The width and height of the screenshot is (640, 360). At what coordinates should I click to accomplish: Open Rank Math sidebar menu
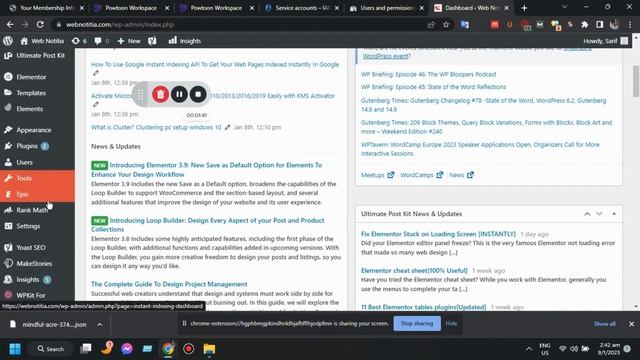pyautogui.click(x=37, y=210)
